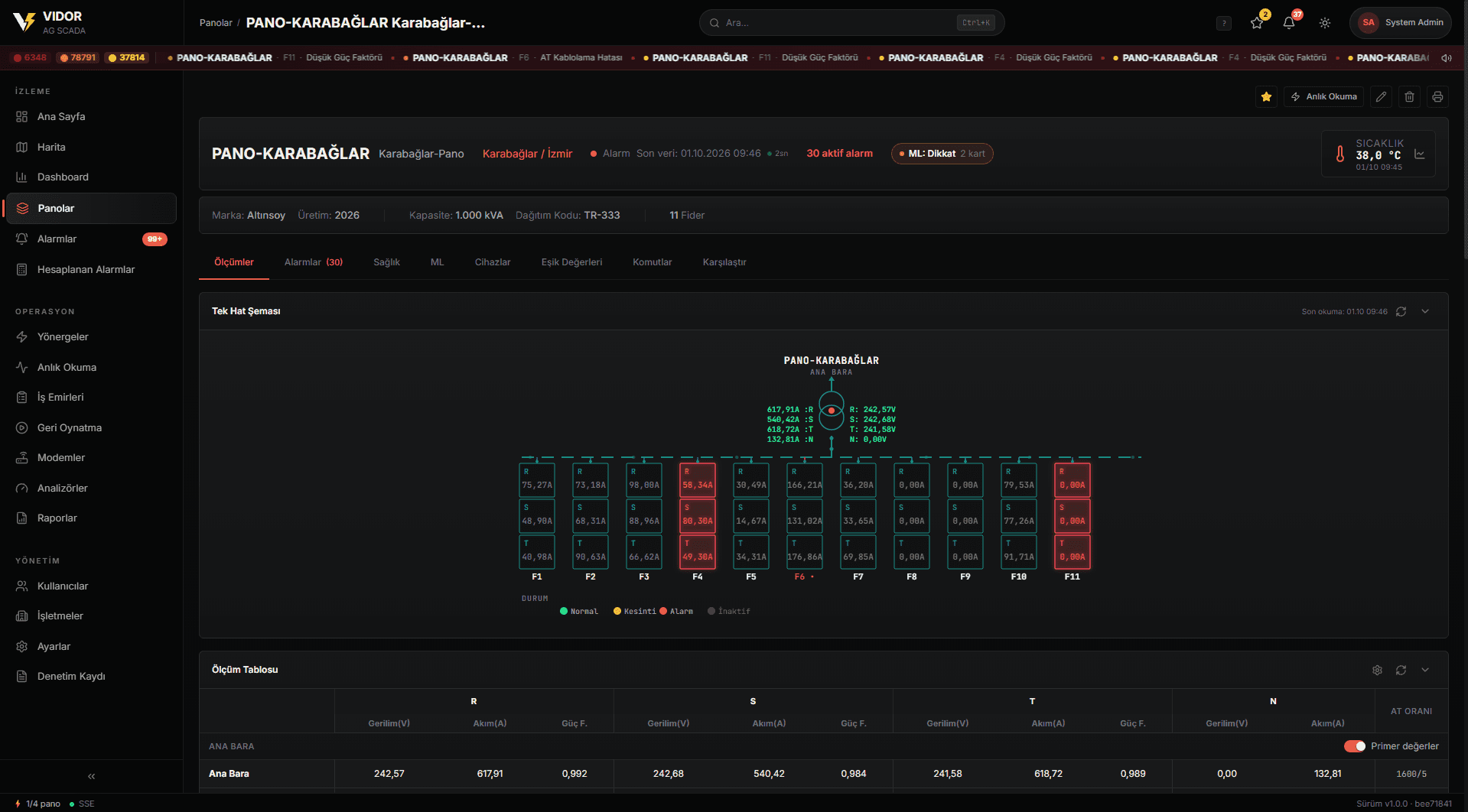1468x812 pixels.
Task: Collapse the left sidebar
Action: point(91,776)
